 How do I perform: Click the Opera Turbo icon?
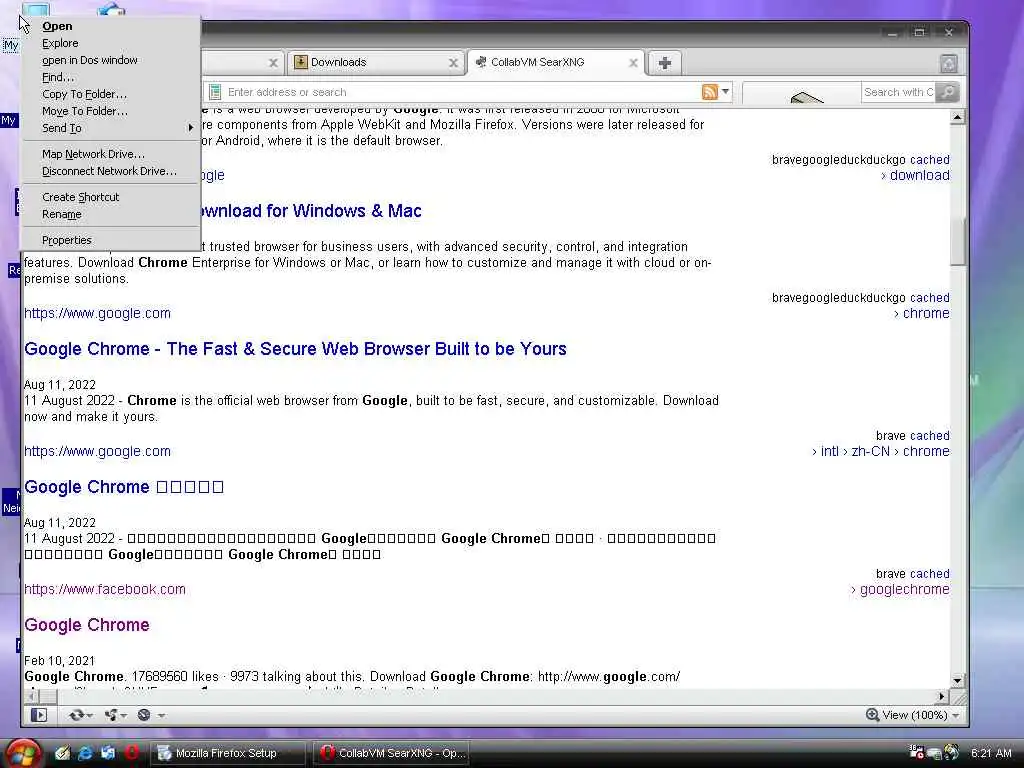144,715
